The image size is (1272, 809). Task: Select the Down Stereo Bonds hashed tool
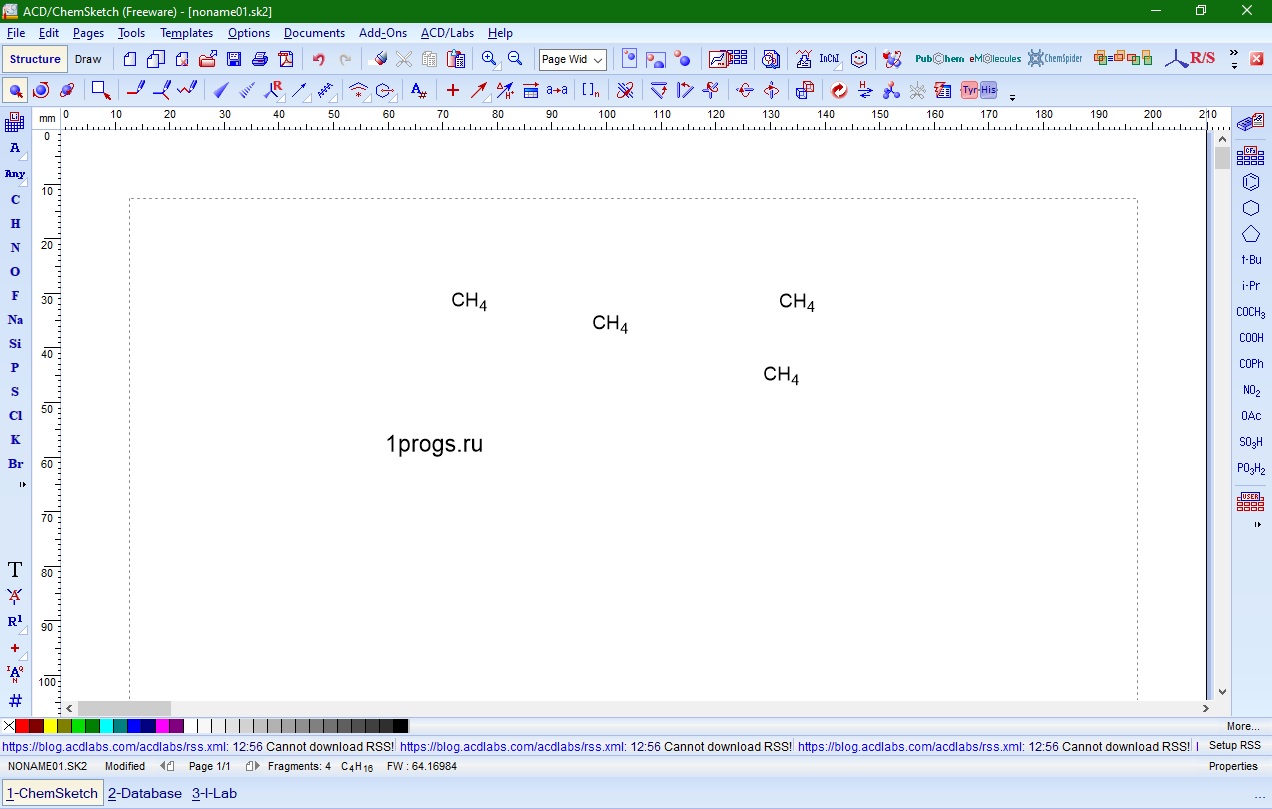point(247,91)
